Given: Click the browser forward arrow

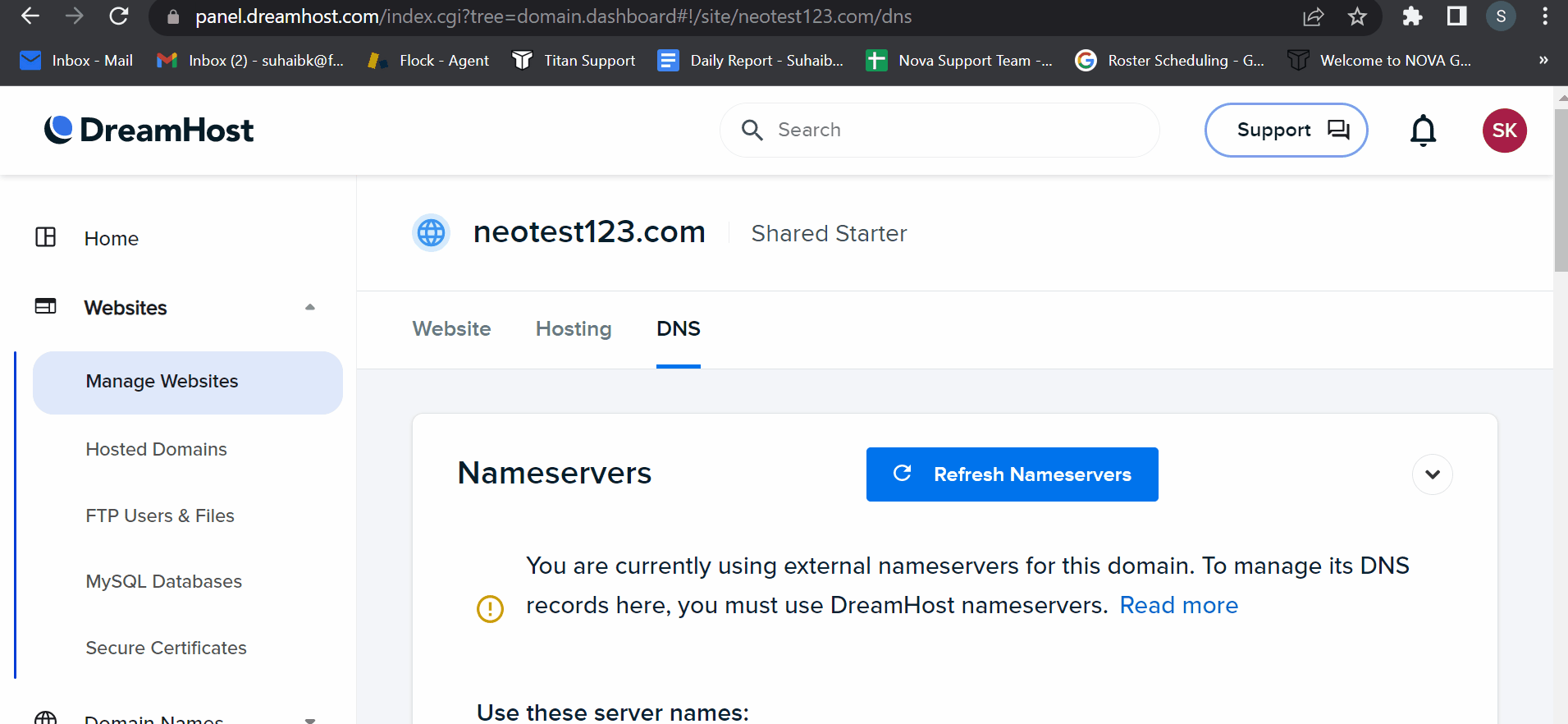Looking at the screenshot, I should pos(75,16).
